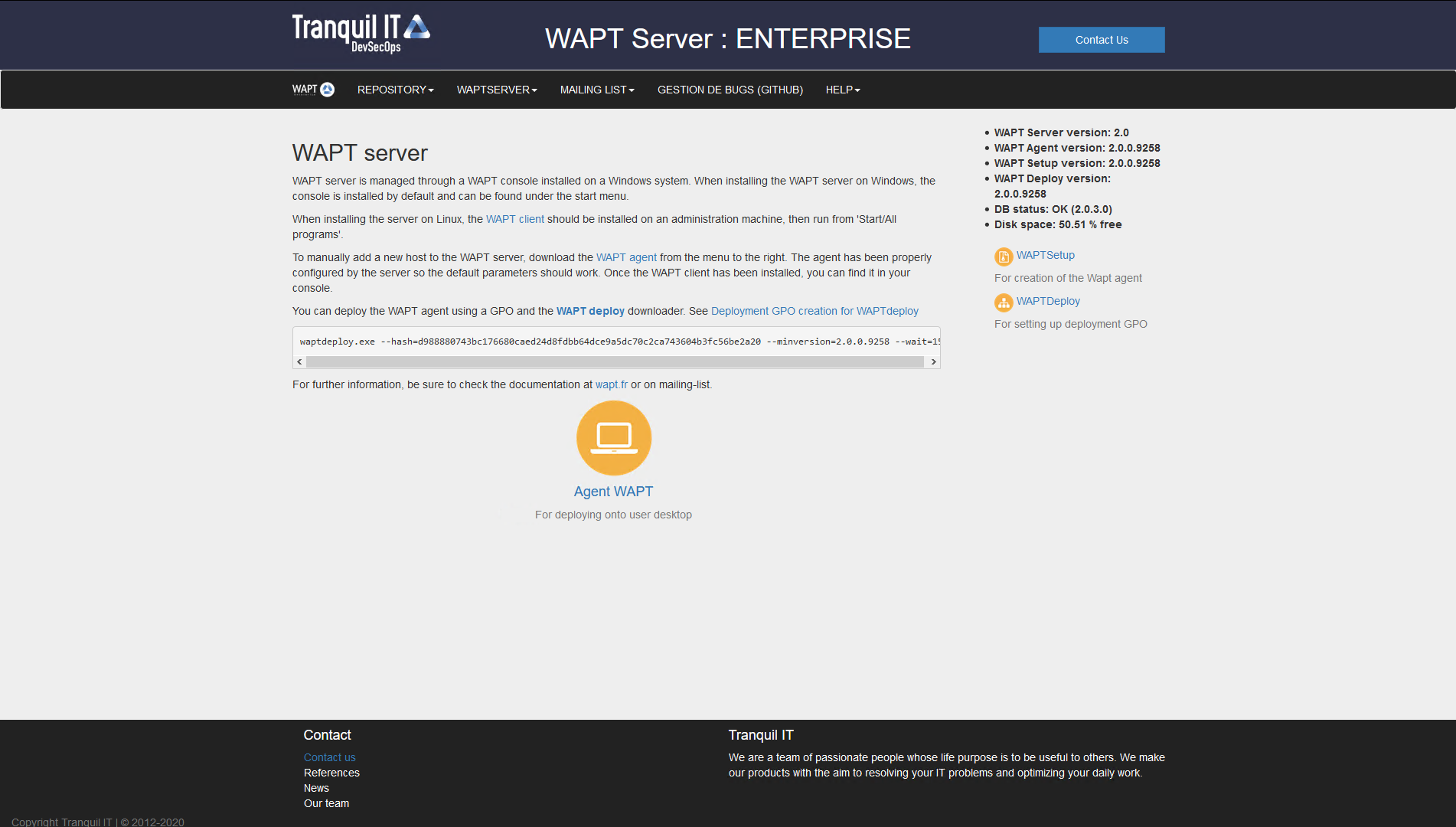Screen dimensions: 1456x827
Task: Click the 'WAPT server' page heading
Action: (x=360, y=153)
